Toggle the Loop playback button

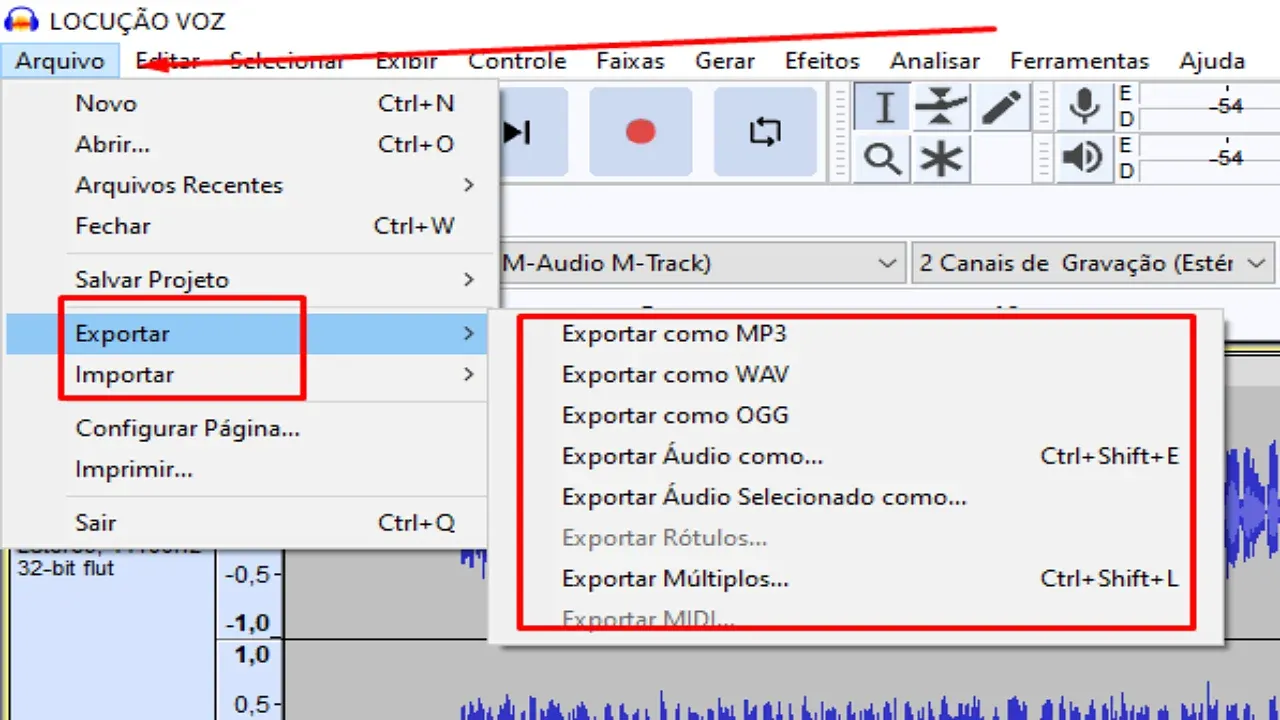click(765, 132)
